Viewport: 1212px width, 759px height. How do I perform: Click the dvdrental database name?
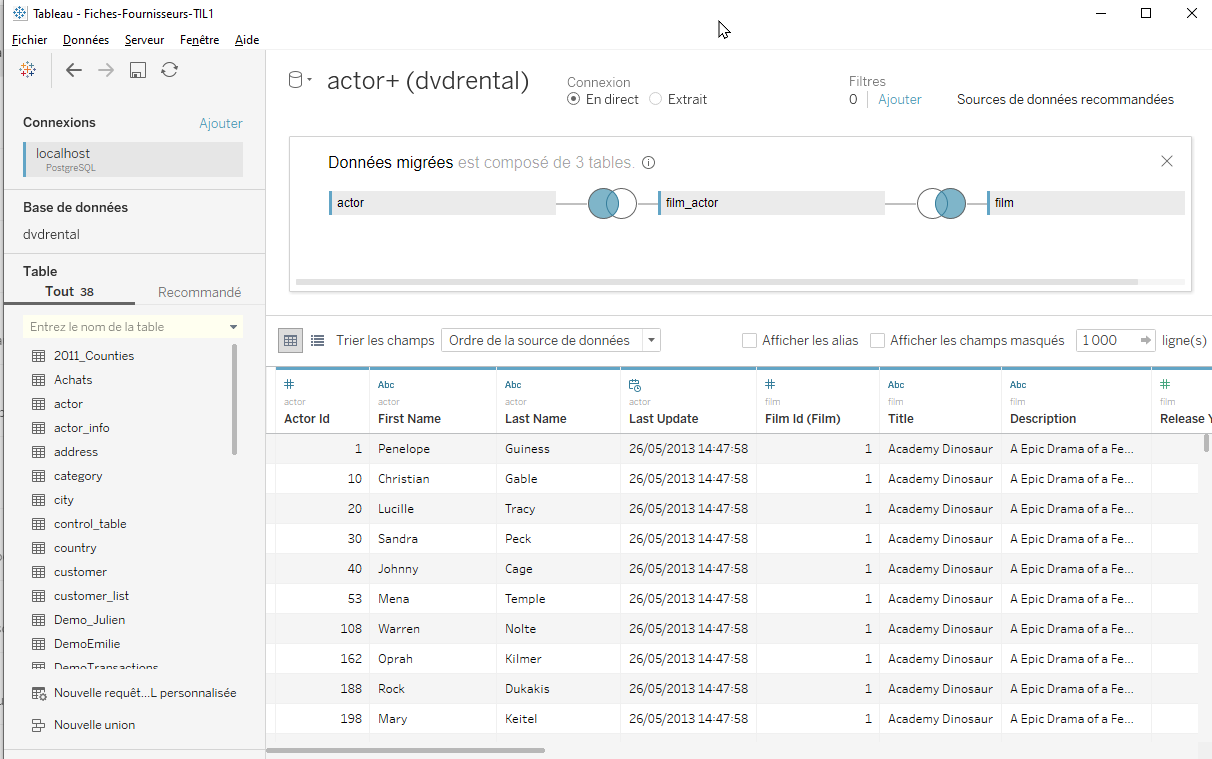51,235
